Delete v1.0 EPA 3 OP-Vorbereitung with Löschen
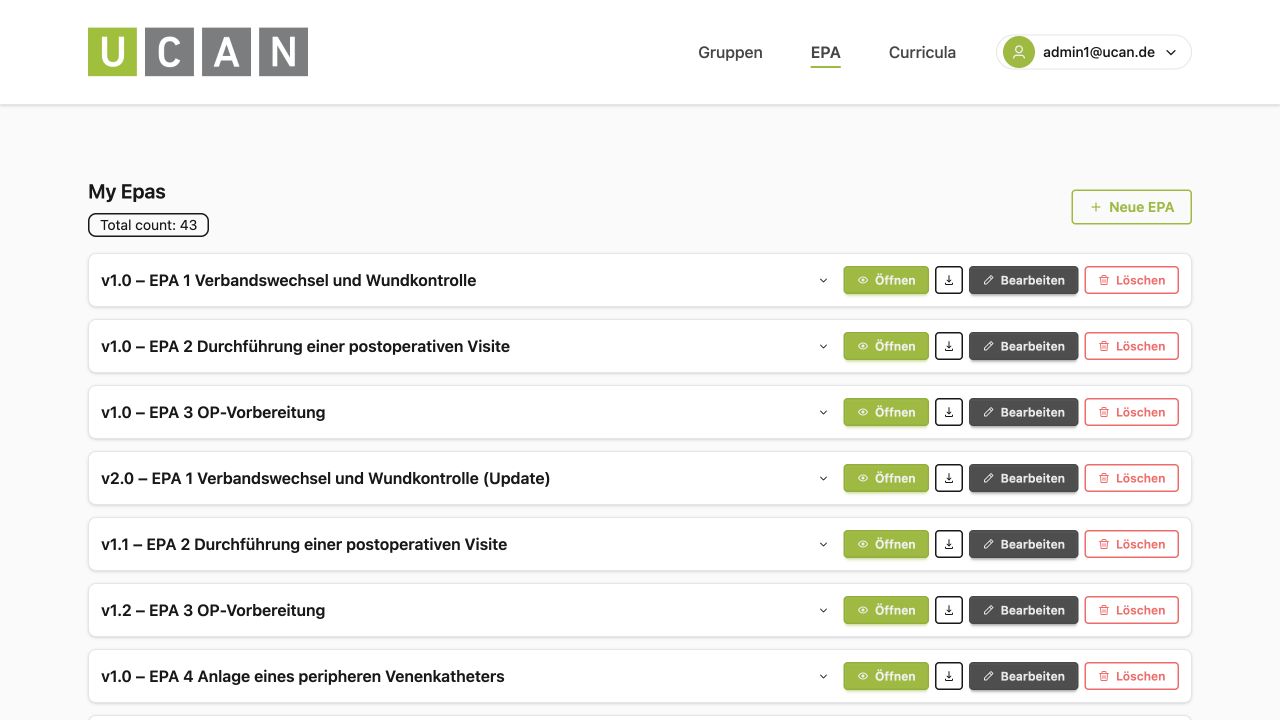This screenshot has width=1280, height=720. [1132, 412]
